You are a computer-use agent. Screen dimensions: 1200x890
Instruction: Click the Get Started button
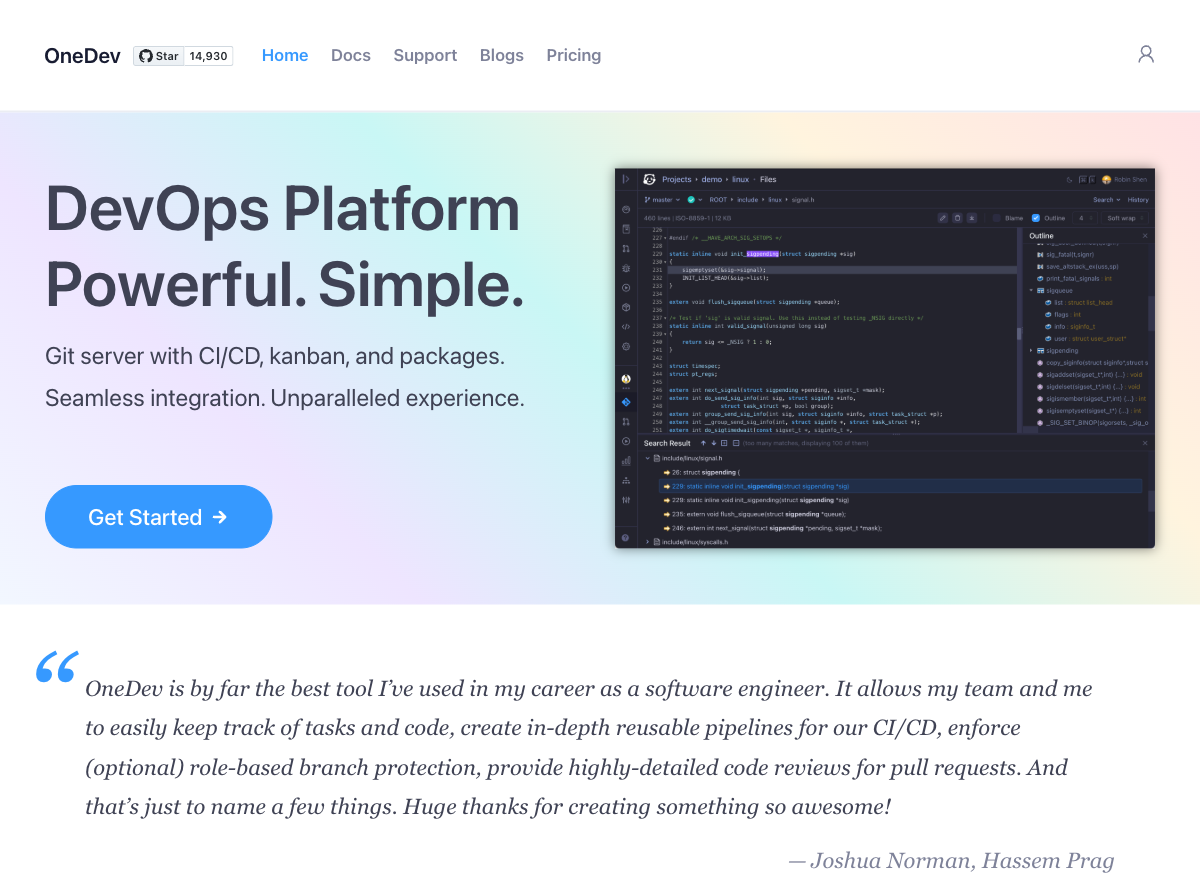tap(159, 517)
